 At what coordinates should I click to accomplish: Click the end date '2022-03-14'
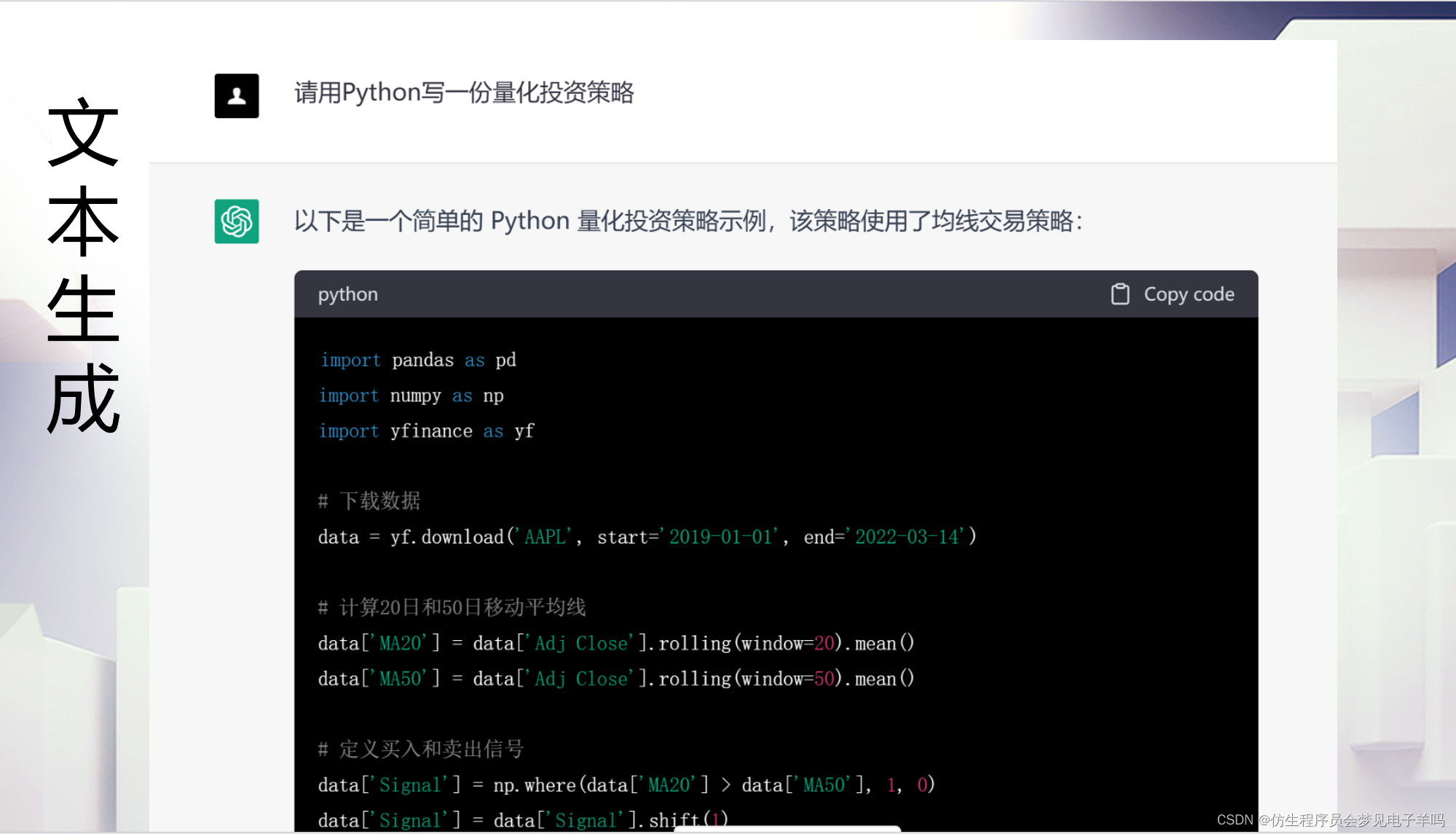tap(908, 537)
